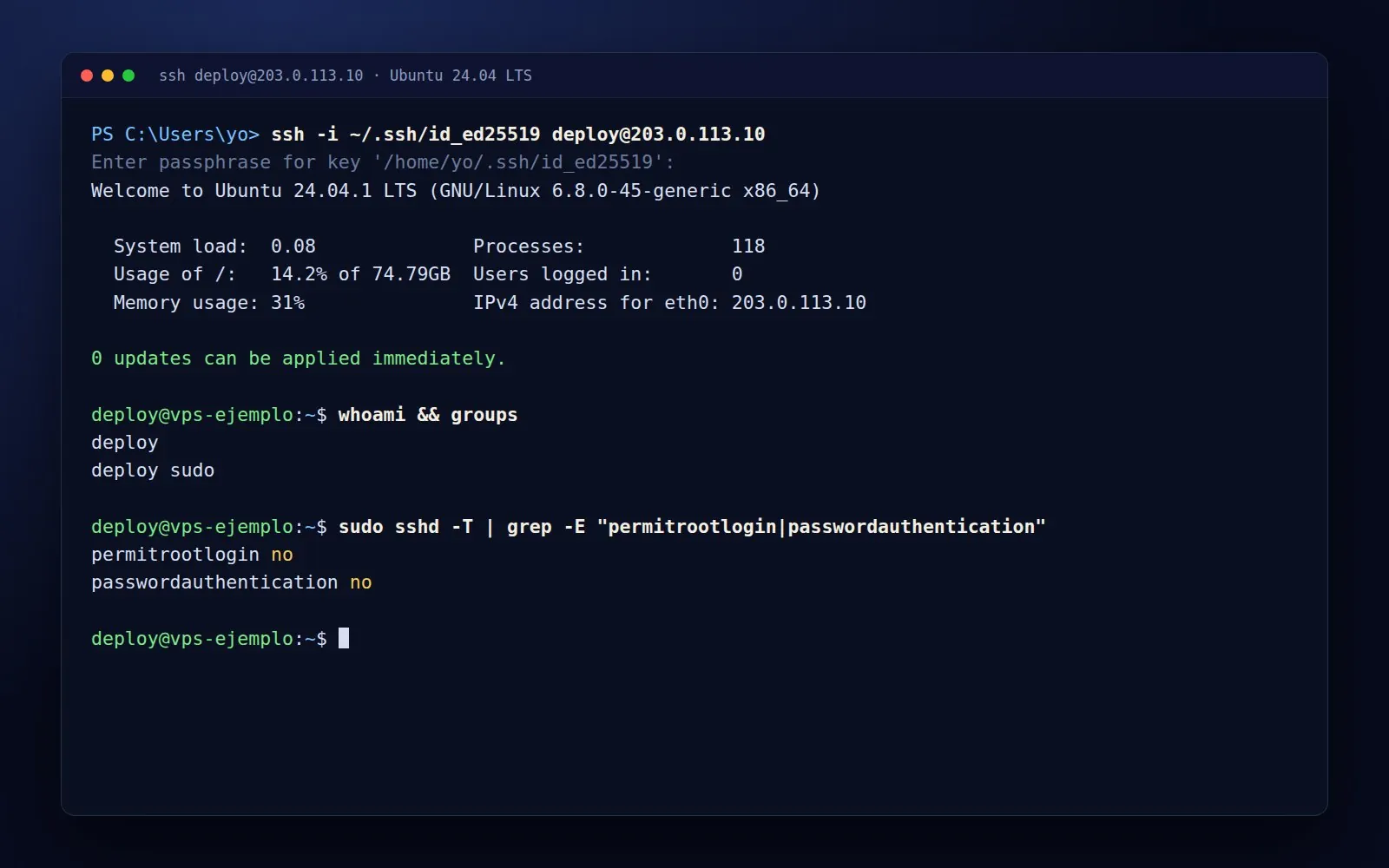Click the title text 'ssh deploy@203.0.113.10'

[x=261, y=76]
